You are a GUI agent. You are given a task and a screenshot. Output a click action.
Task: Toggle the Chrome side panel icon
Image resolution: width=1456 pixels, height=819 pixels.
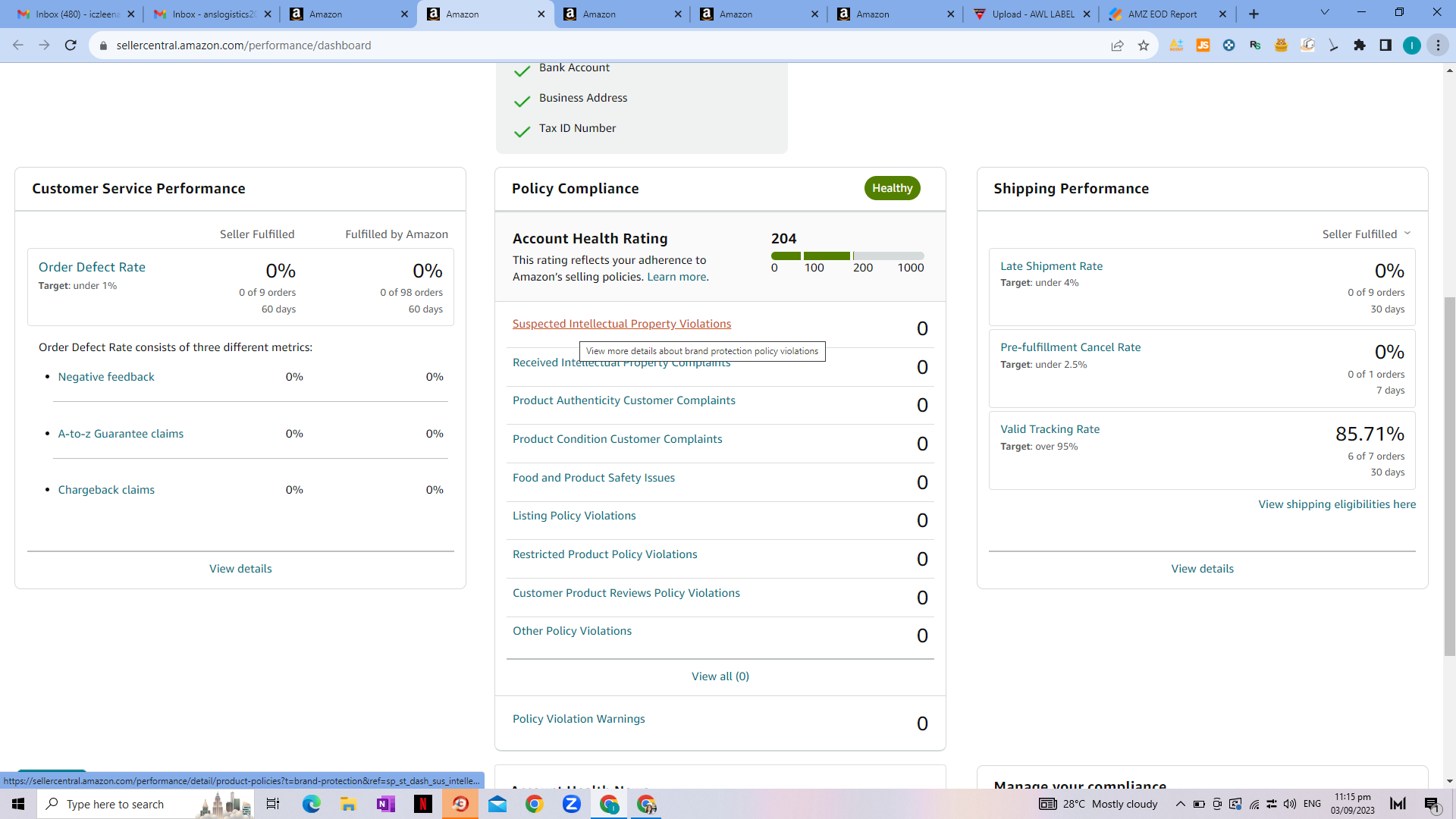[x=1385, y=45]
